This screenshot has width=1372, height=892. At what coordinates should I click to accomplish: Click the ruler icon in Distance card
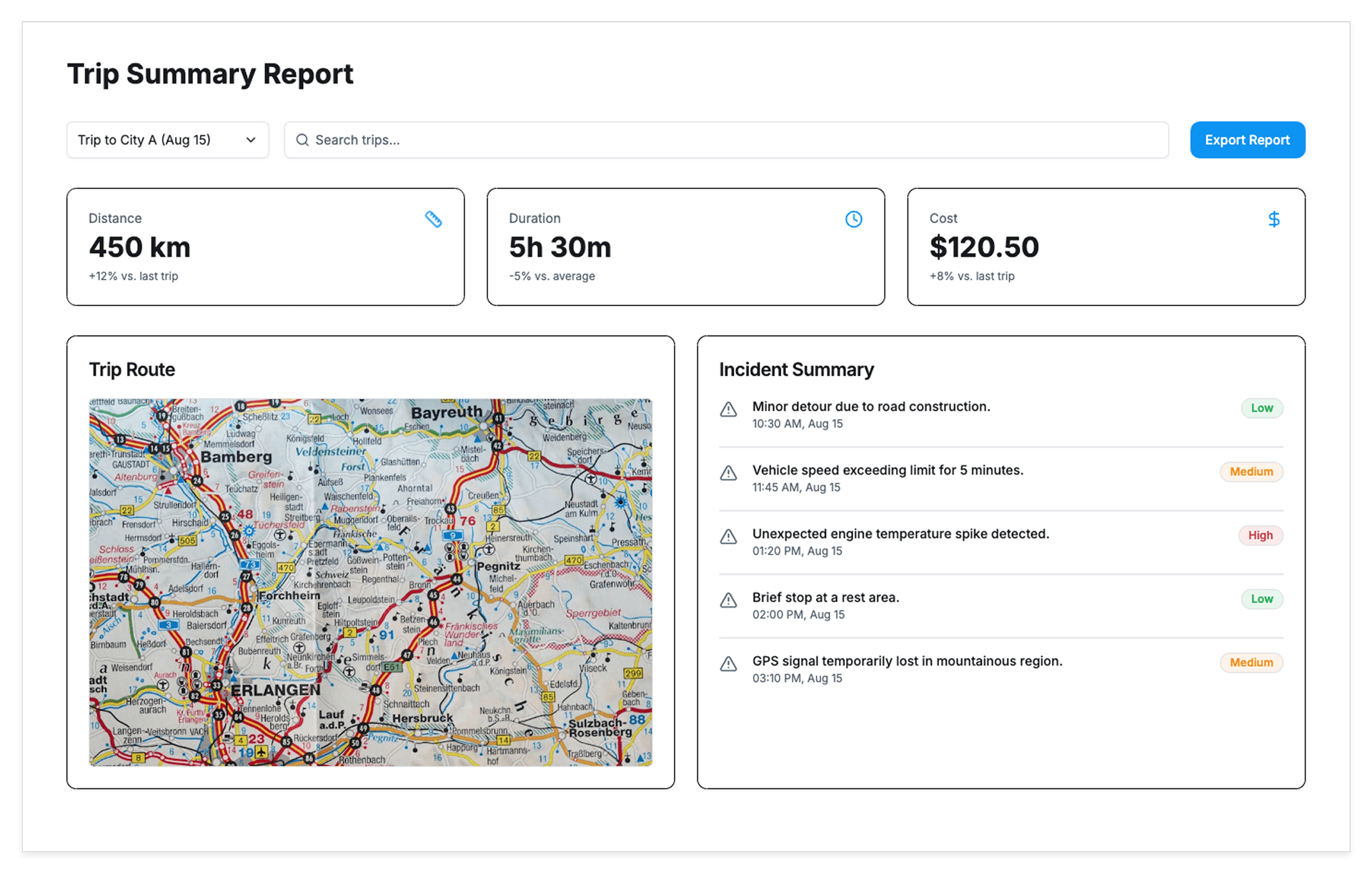click(x=433, y=219)
